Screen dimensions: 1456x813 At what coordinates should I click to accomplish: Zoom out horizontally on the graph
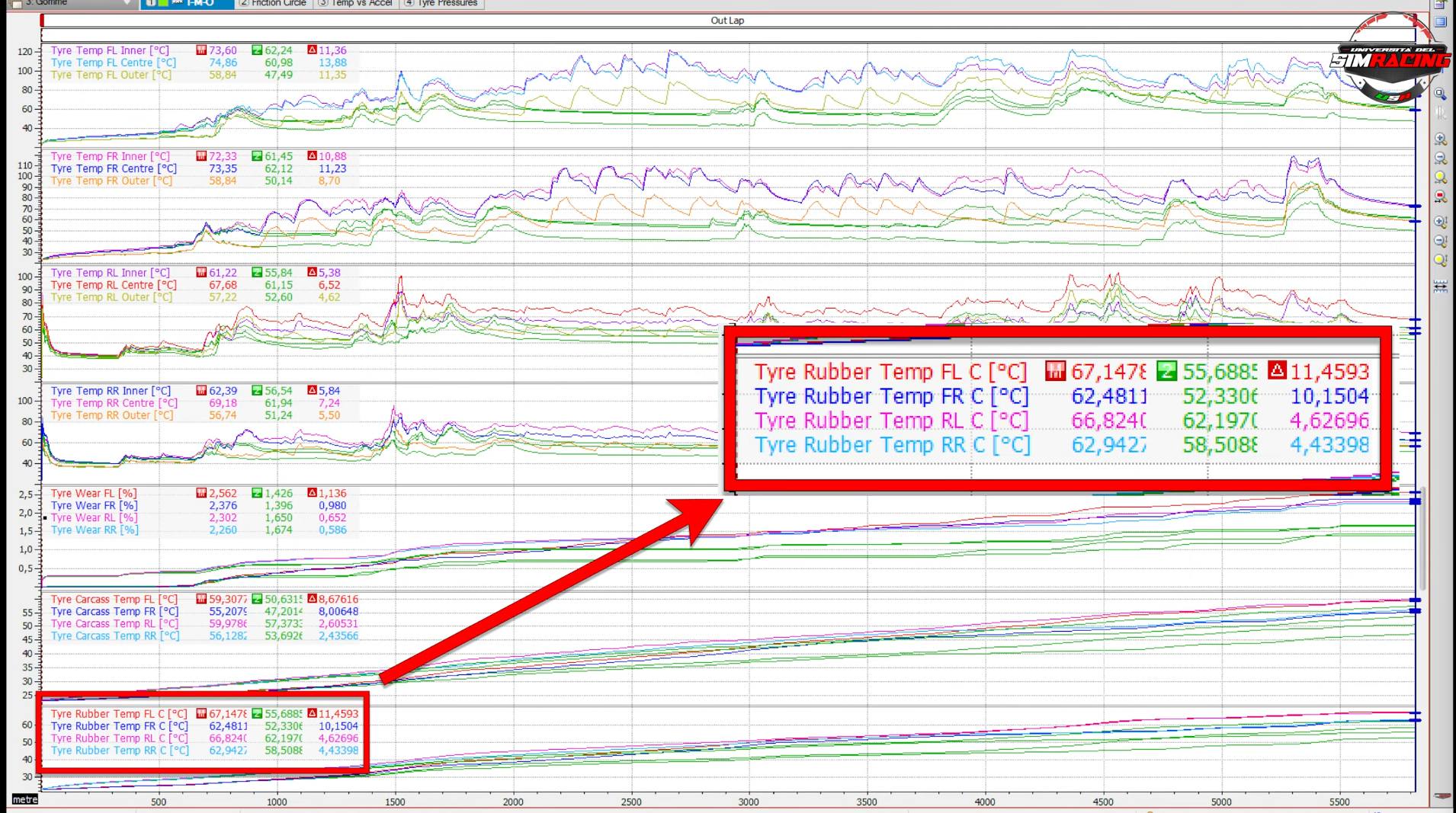(1440, 158)
